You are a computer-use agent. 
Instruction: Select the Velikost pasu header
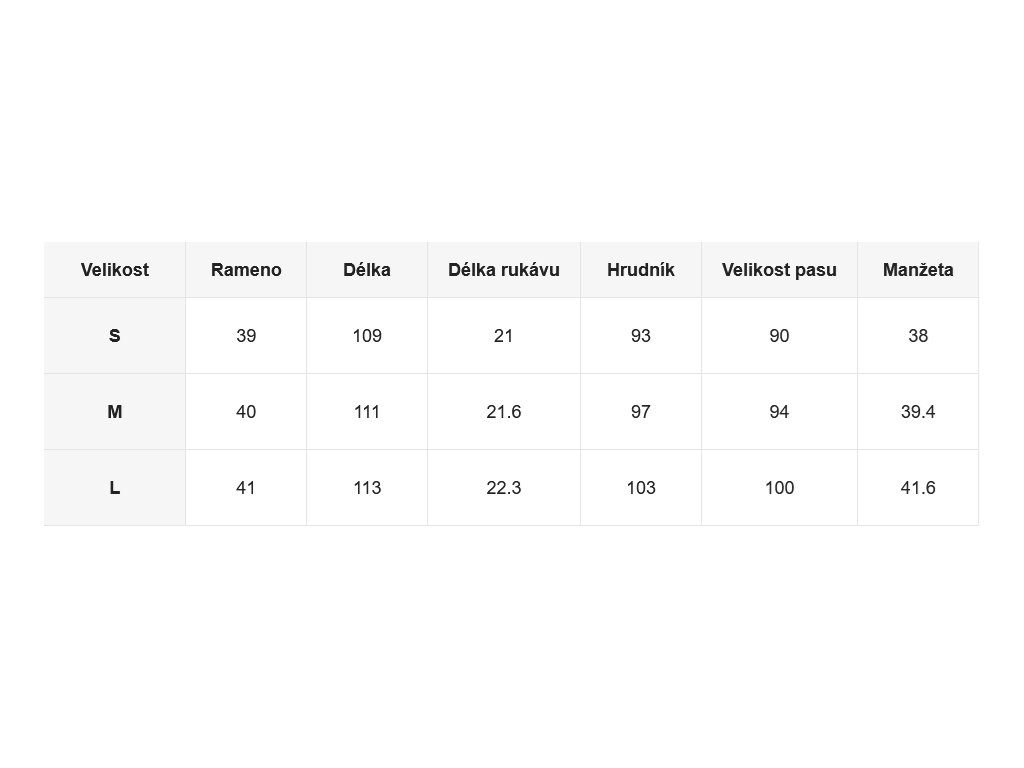[x=779, y=270]
